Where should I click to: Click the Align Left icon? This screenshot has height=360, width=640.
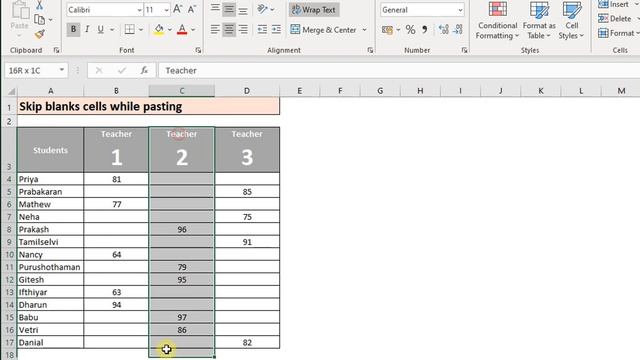pos(215,29)
